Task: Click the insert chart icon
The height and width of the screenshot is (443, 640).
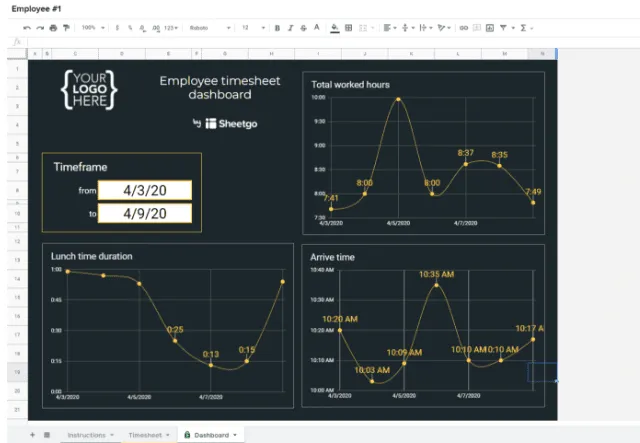Action: pos(490,28)
